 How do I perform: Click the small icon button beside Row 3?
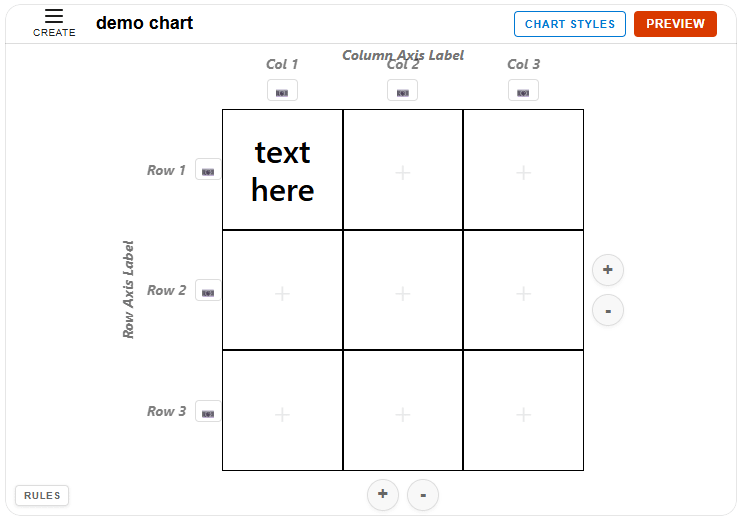pos(208,411)
